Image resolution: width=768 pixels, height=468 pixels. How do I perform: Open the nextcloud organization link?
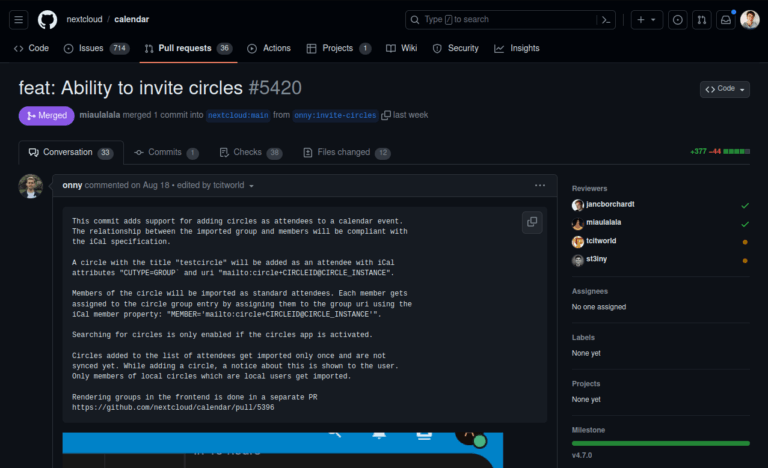84,19
